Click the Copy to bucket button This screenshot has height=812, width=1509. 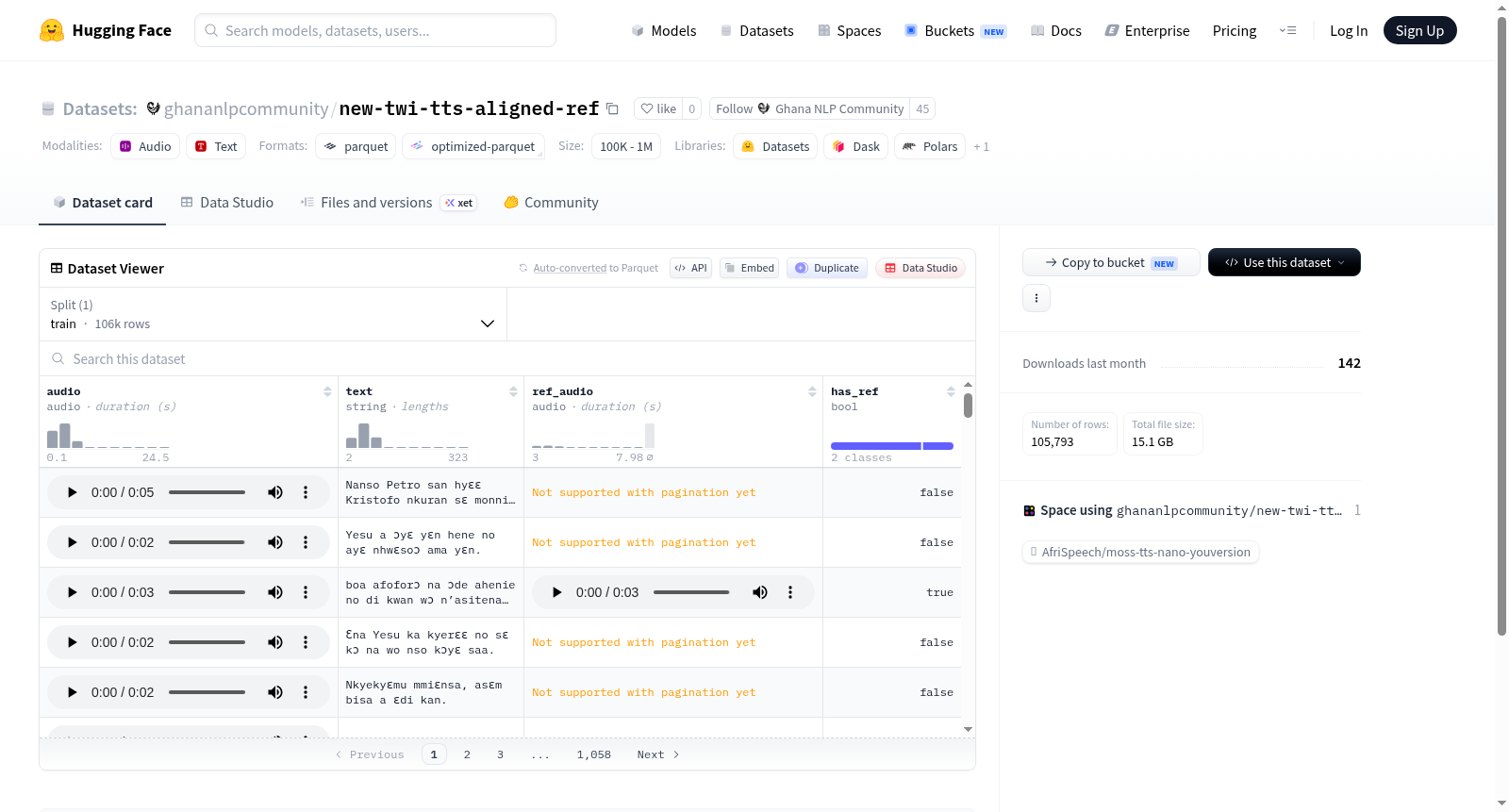[x=1111, y=262]
